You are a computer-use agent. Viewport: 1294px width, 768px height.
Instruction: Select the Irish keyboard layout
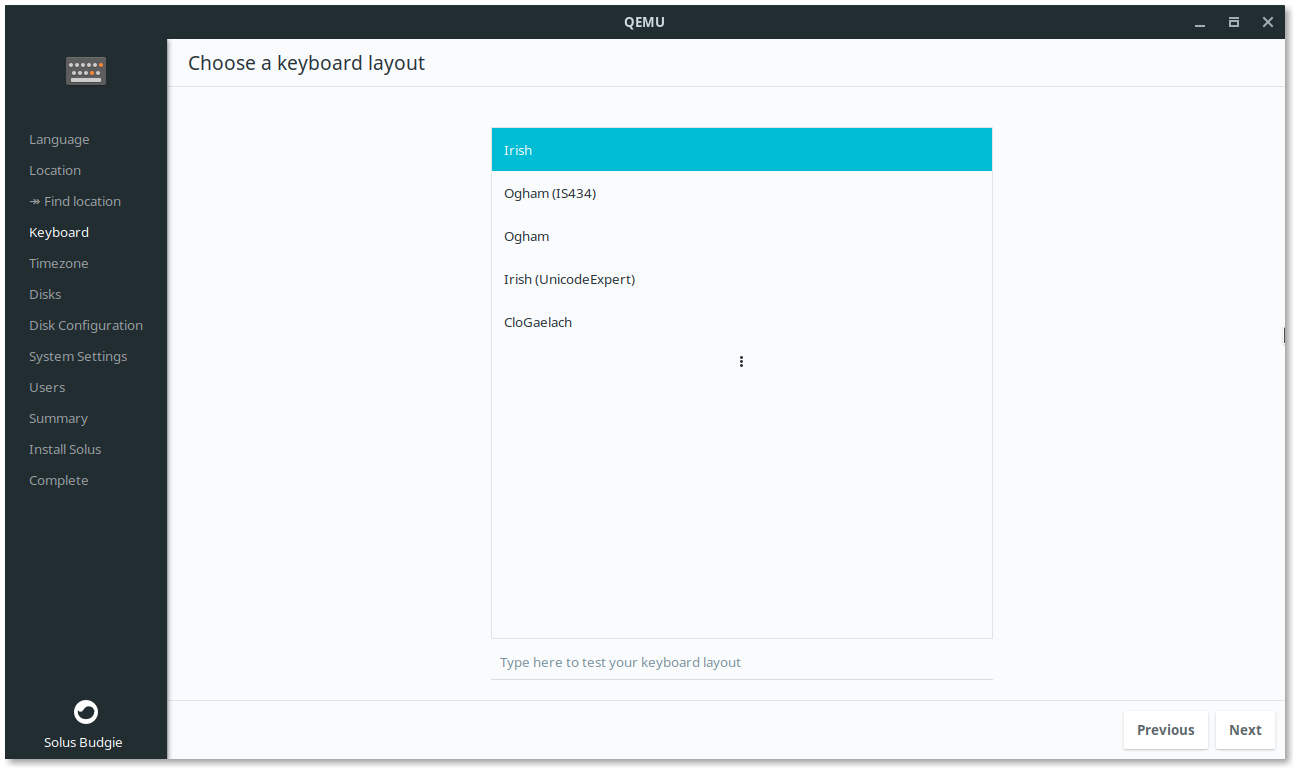[742, 150]
